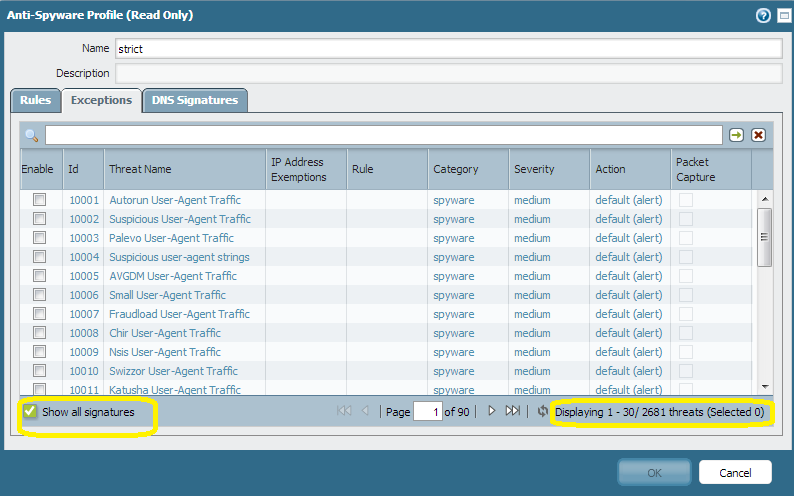Click the Packet Capture column header
The height and width of the screenshot is (496, 794).
pos(711,169)
